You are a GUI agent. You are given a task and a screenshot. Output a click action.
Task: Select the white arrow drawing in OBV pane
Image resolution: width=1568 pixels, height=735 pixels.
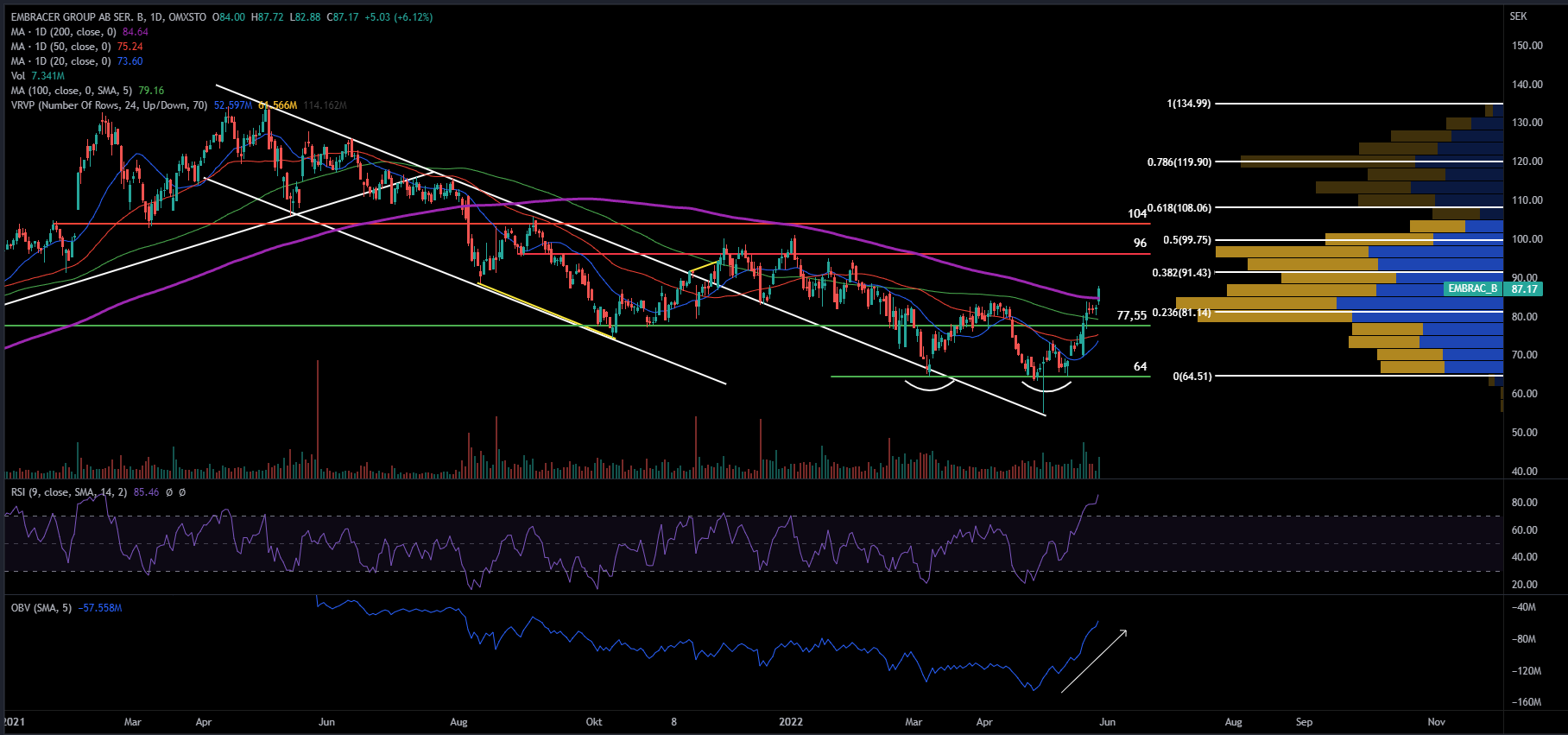tap(1093, 662)
